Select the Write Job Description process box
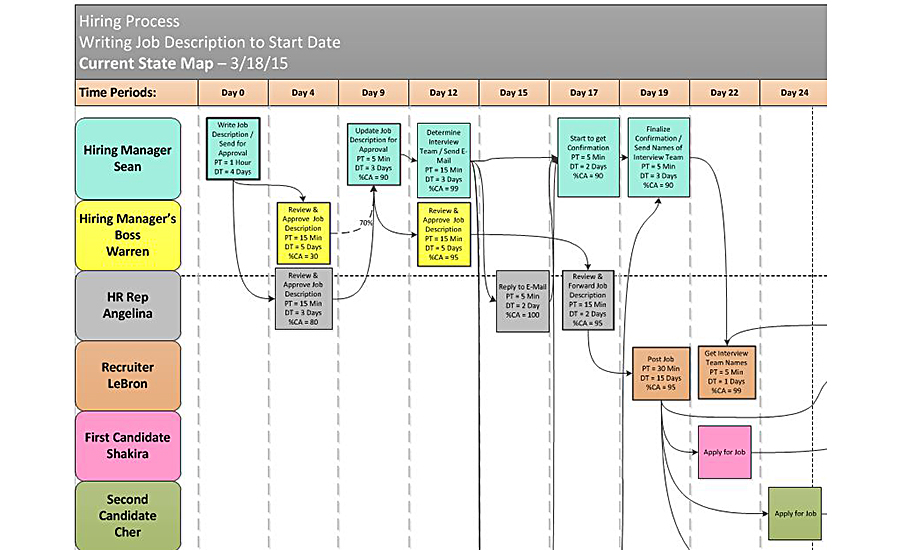Viewport: 900px width, 550px height. 233,149
